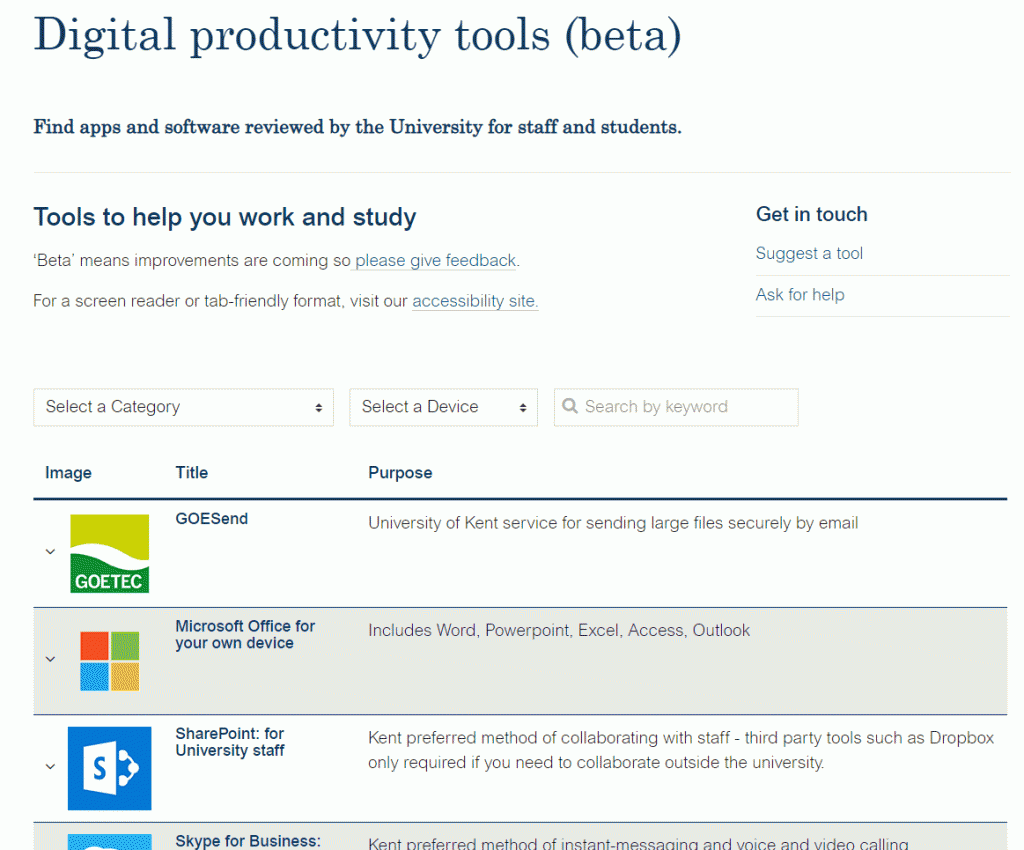The image size is (1024, 850).
Task: Click Ask for help link
Action: click(800, 295)
